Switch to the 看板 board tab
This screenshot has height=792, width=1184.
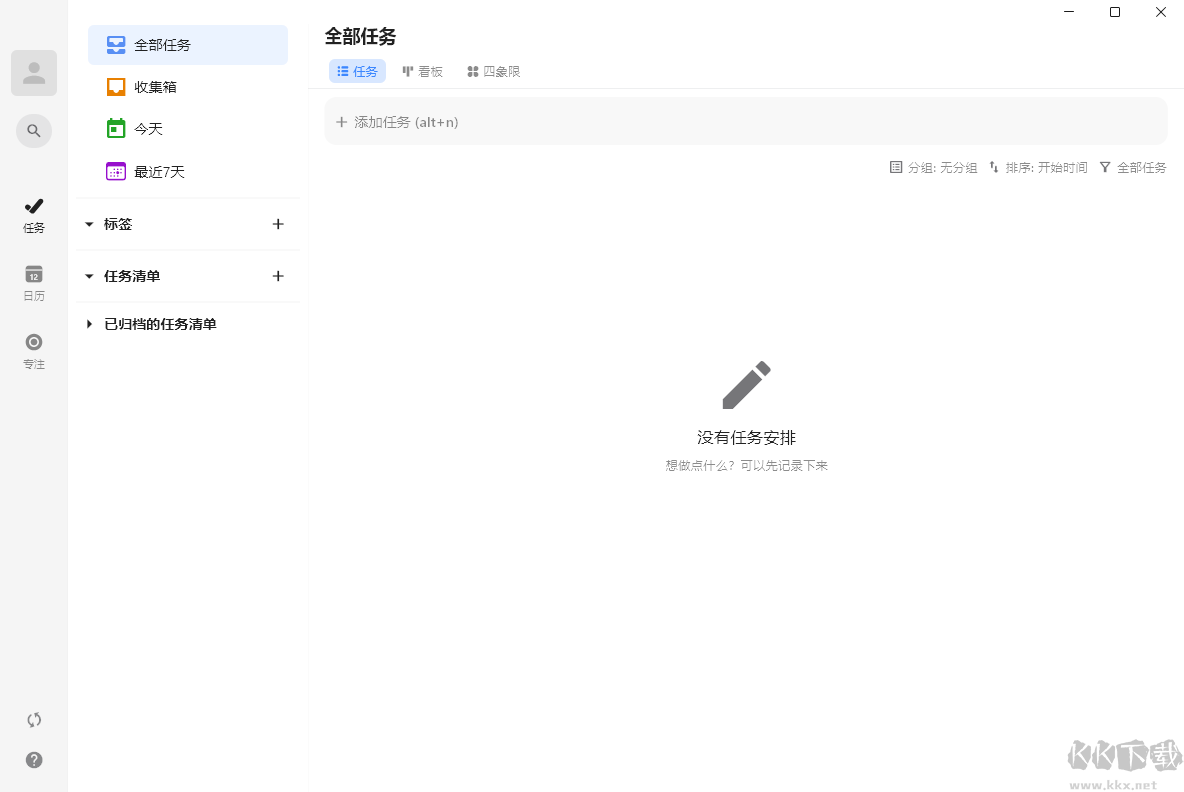pyautogui.click(x=422, y=71)
